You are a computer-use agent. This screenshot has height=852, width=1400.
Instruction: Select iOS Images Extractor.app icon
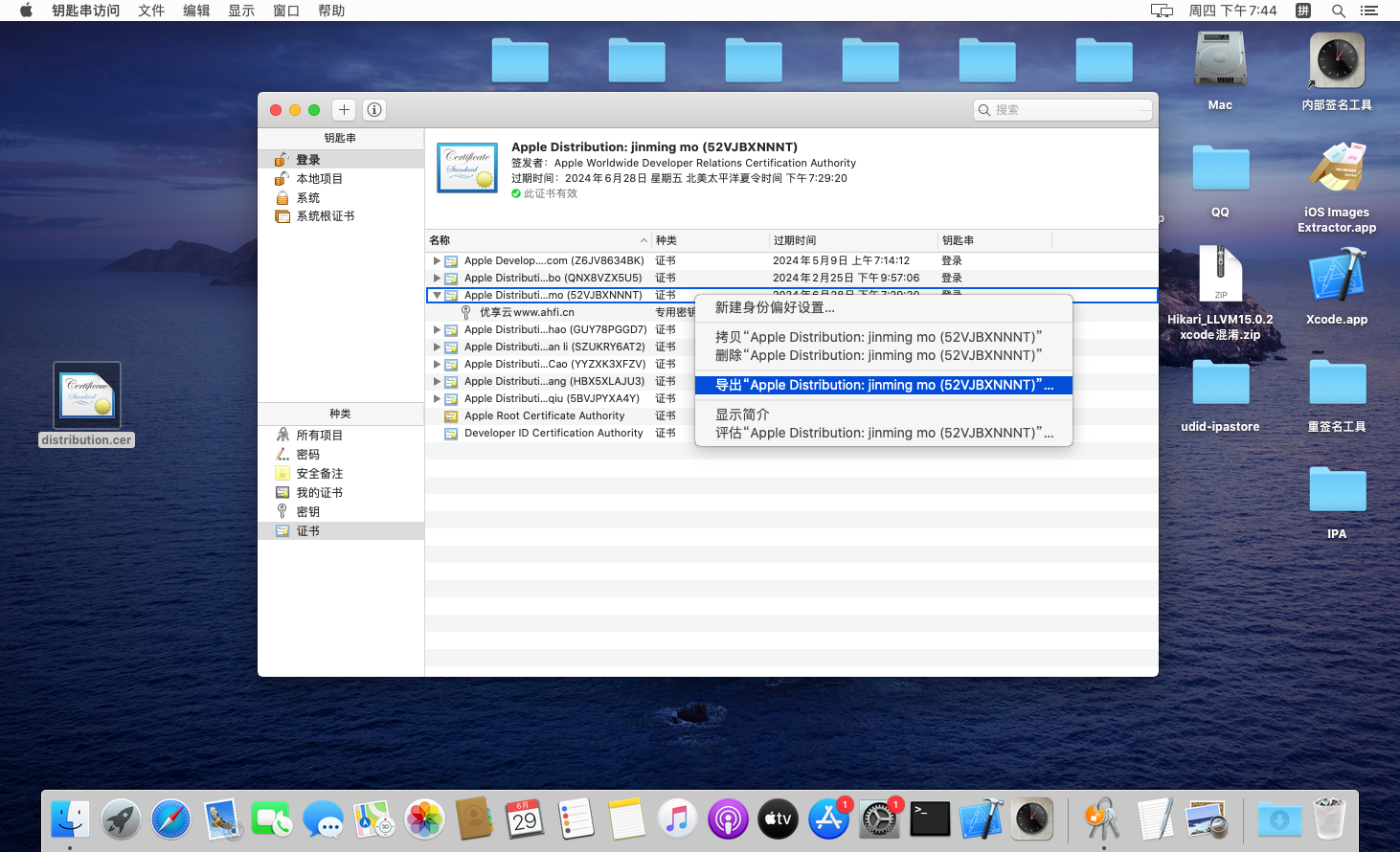1337,187
